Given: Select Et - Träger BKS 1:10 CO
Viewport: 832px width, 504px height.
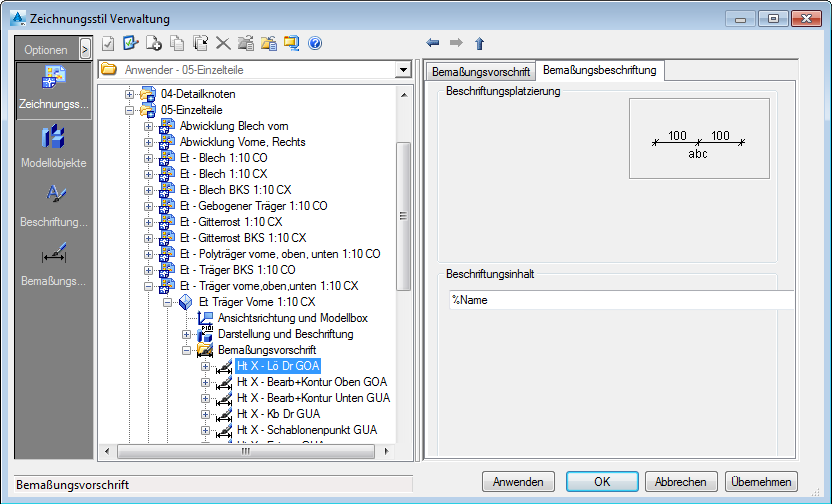Looking at the screenshot, I should pos(237,270).
